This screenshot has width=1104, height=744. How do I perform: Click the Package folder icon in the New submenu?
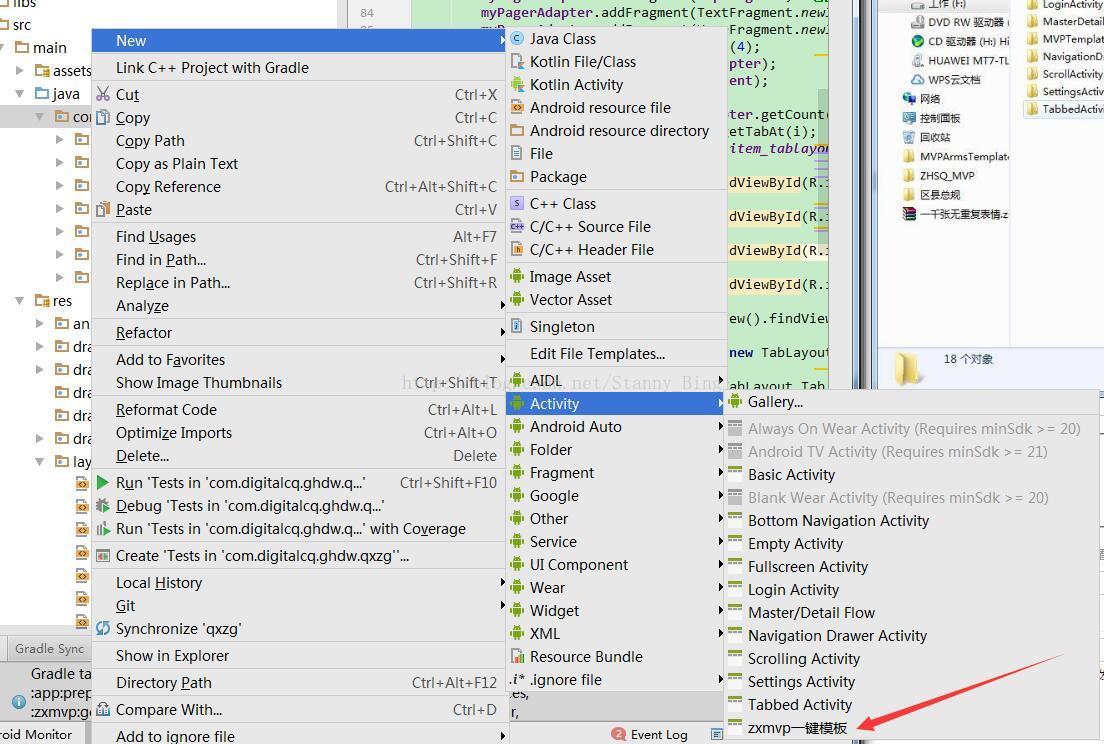point(517,176)
